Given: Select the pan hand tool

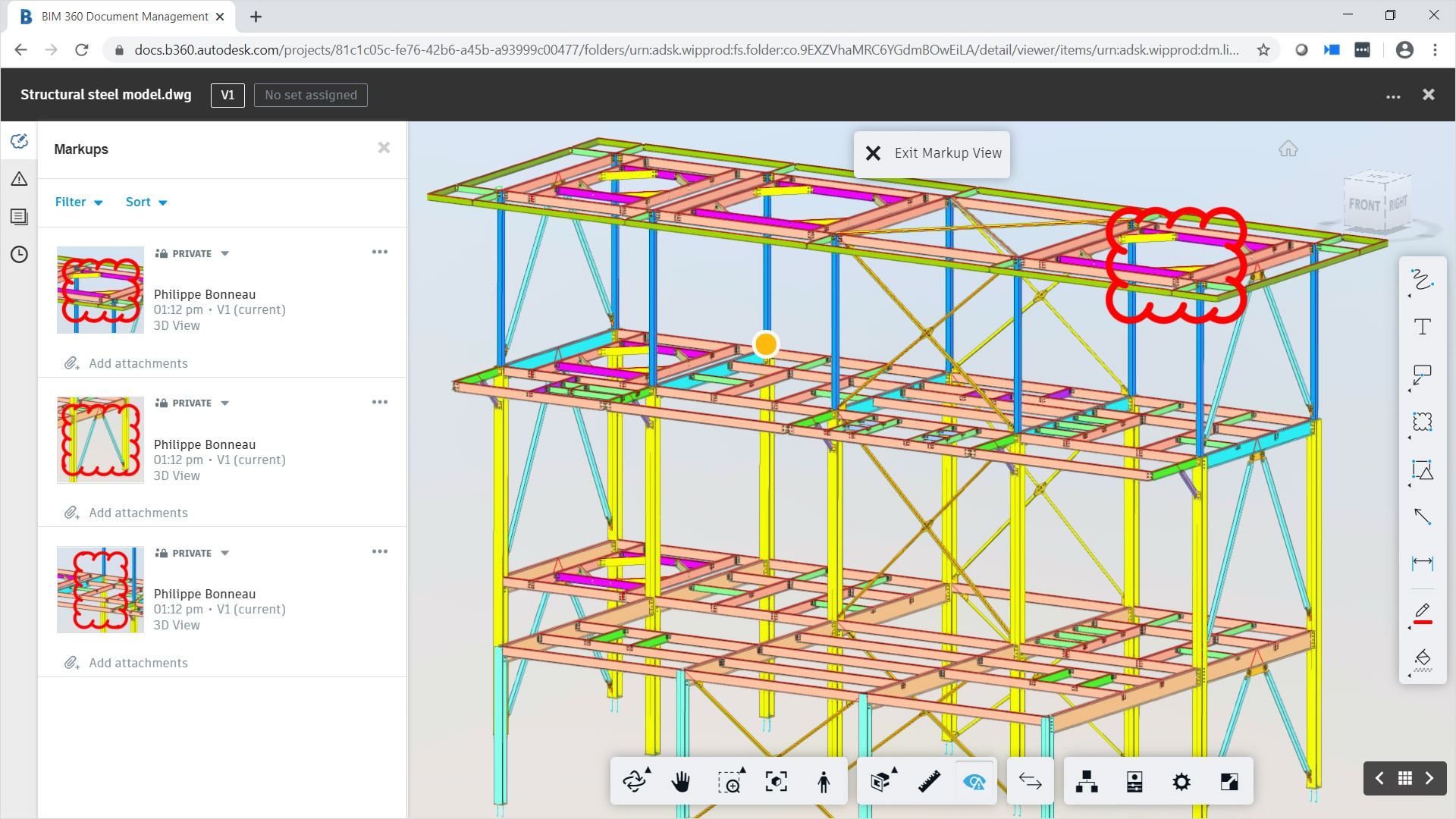Looking at the screenshot, I should pyautogui.click(x=682, y=781).
